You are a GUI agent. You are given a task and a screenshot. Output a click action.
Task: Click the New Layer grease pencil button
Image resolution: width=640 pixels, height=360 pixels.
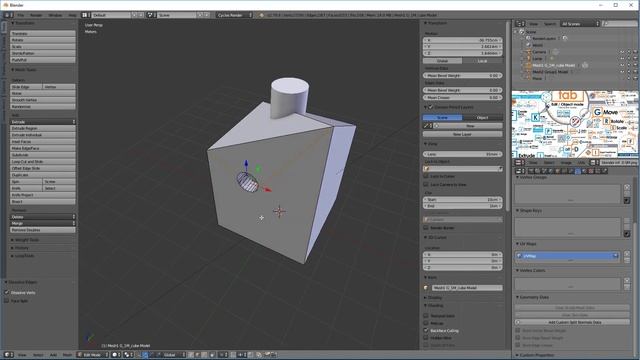[462, 134]
